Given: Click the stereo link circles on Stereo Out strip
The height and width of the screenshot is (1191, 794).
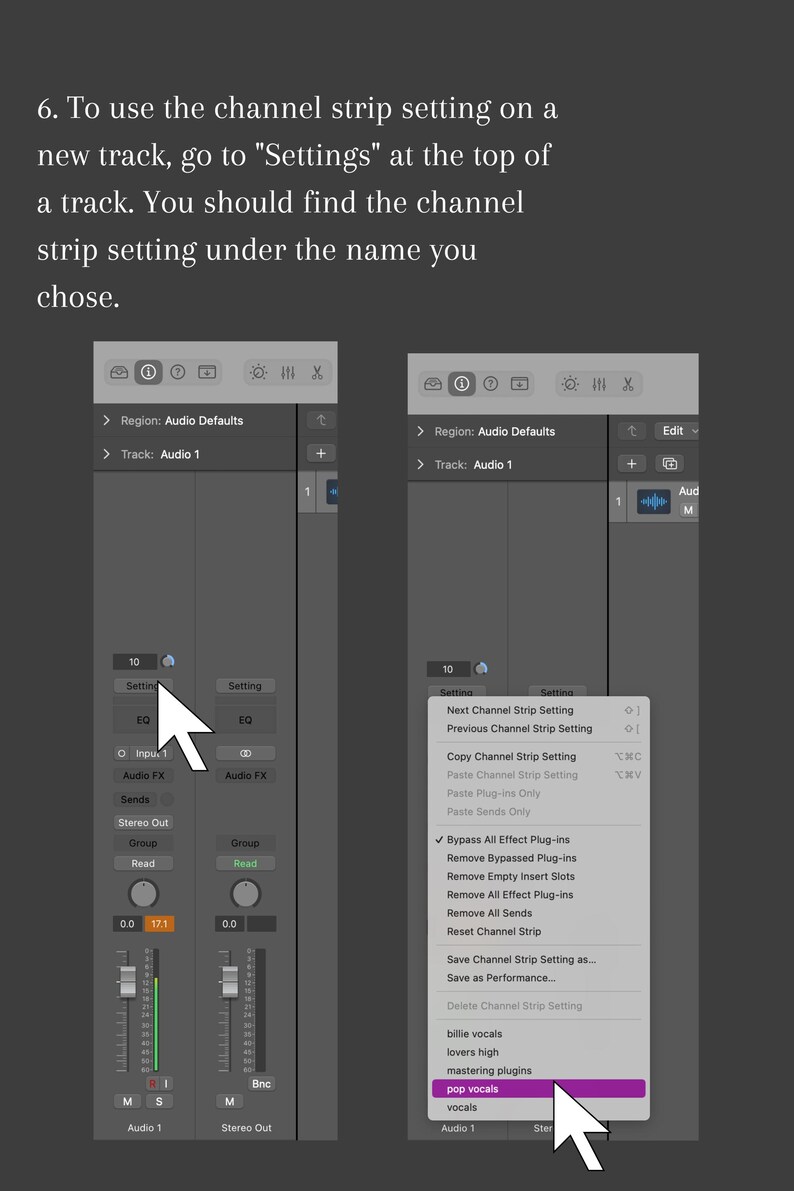Looking at the screenshot, I should point(245,753).
